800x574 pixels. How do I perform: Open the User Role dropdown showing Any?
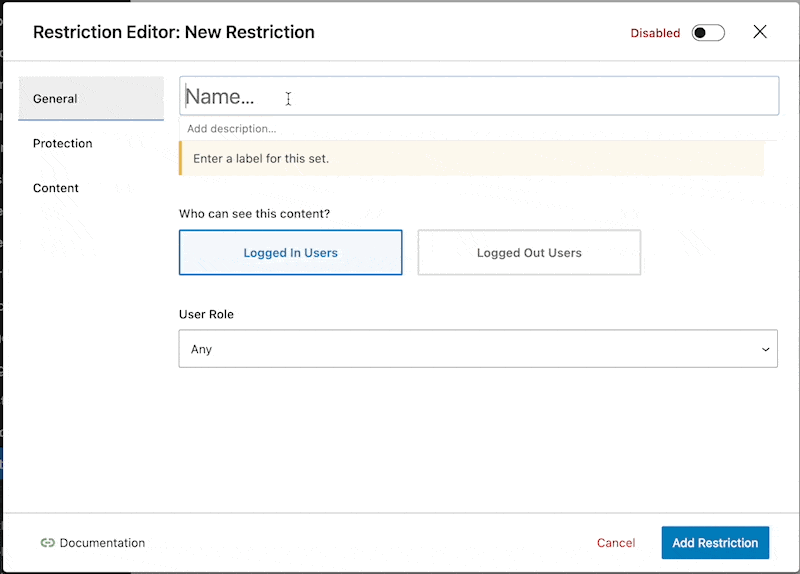point(478,349)
